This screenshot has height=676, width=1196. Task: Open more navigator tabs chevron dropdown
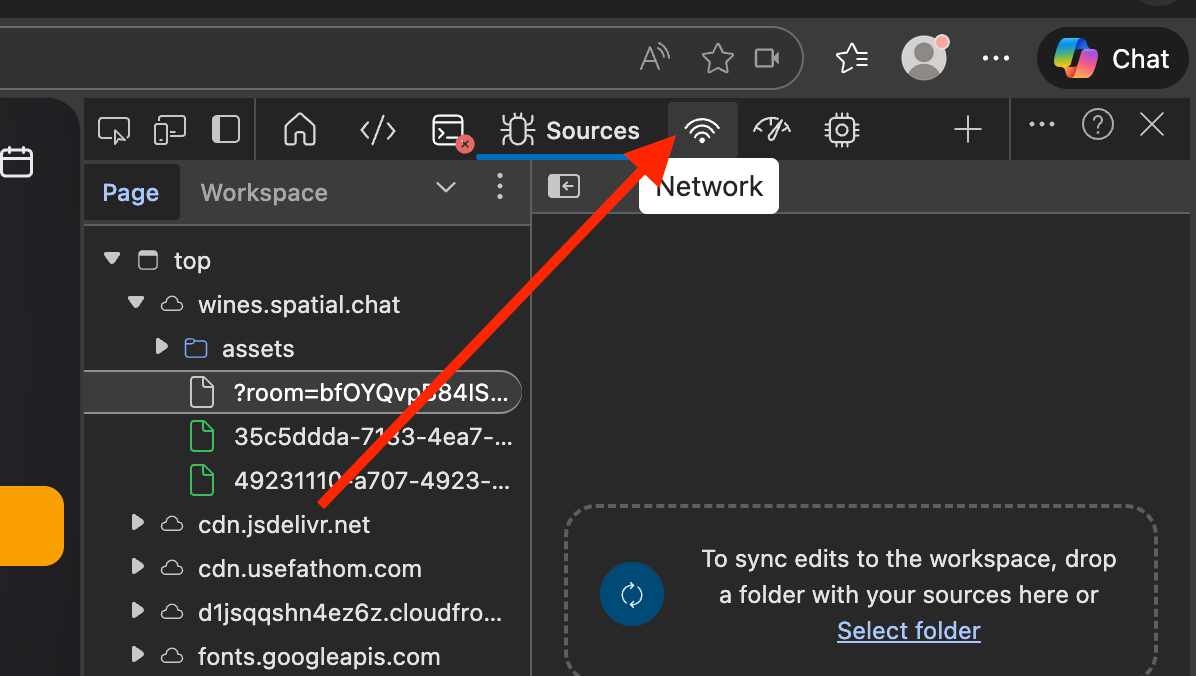pyautogui.click(x=445, y=187)
